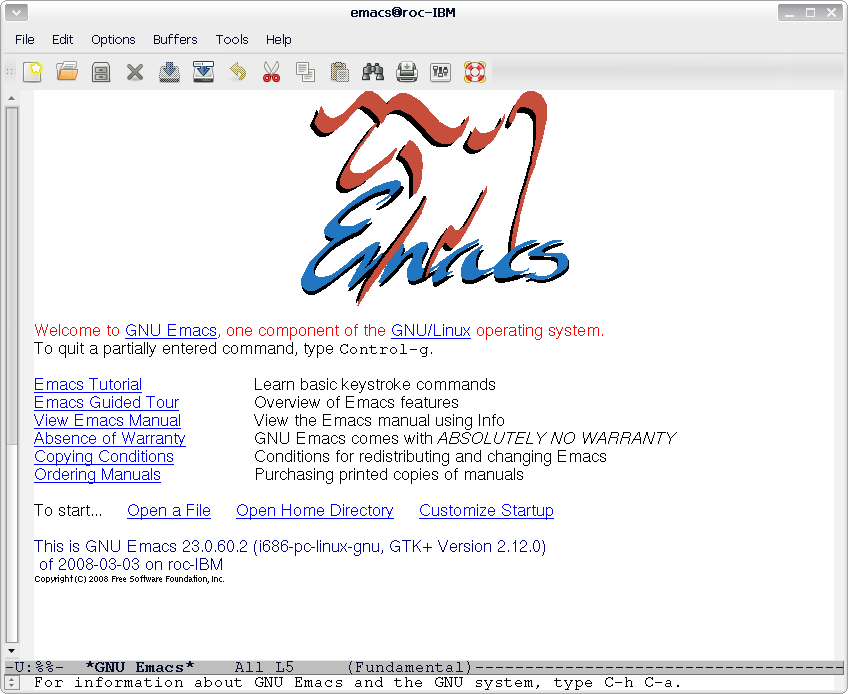Copy the selected text

pos(306,71)
